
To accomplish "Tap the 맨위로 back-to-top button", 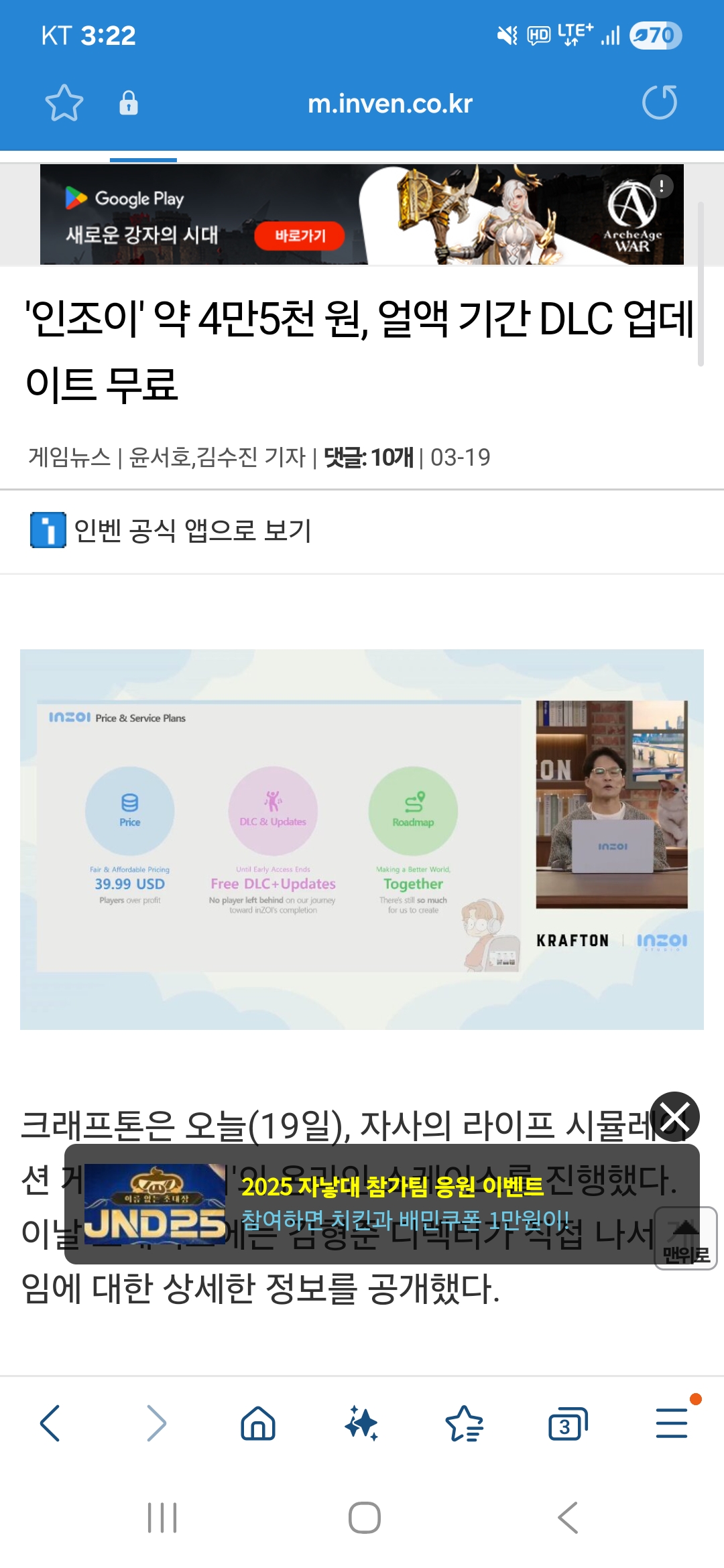I will tap(686, 1238).
